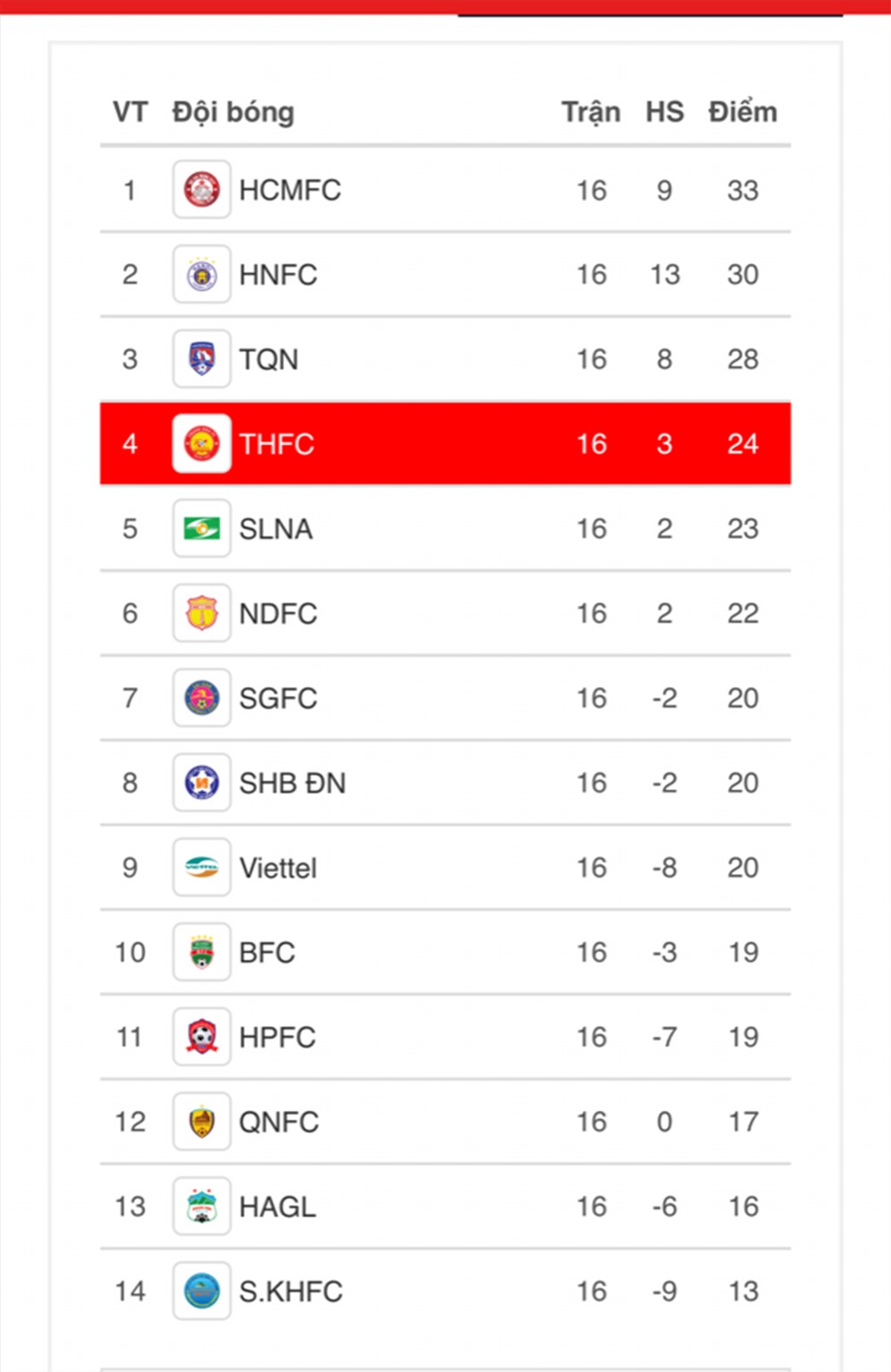Open the SGFC pink club badge
Image resolution: width=891 pixels, height=1372 pixels.
click(x=201, y=698)
